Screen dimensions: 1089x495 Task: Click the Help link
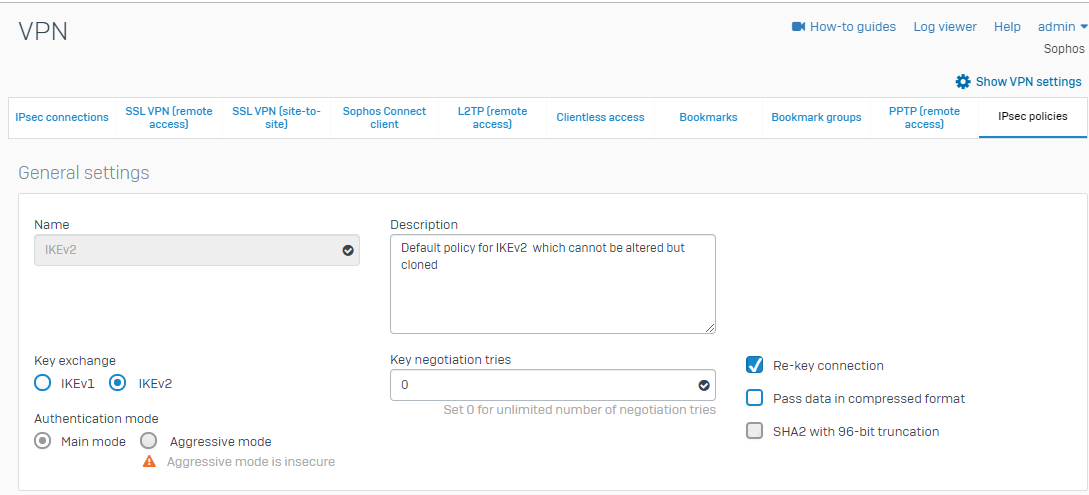(x=1007, y=27)
